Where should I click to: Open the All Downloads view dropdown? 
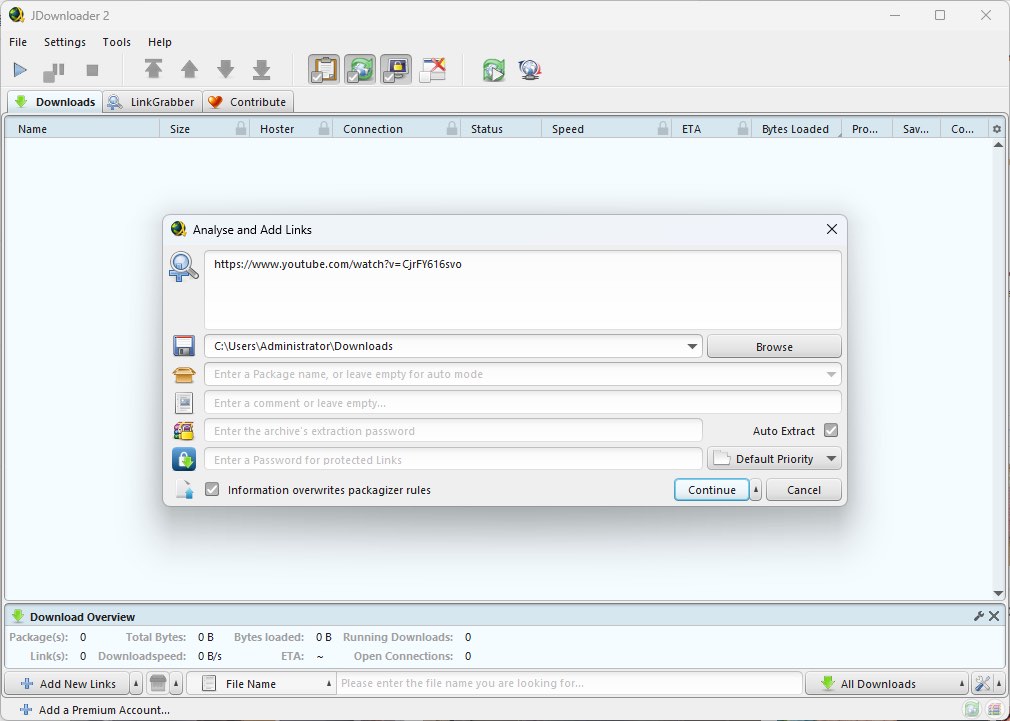886,684
